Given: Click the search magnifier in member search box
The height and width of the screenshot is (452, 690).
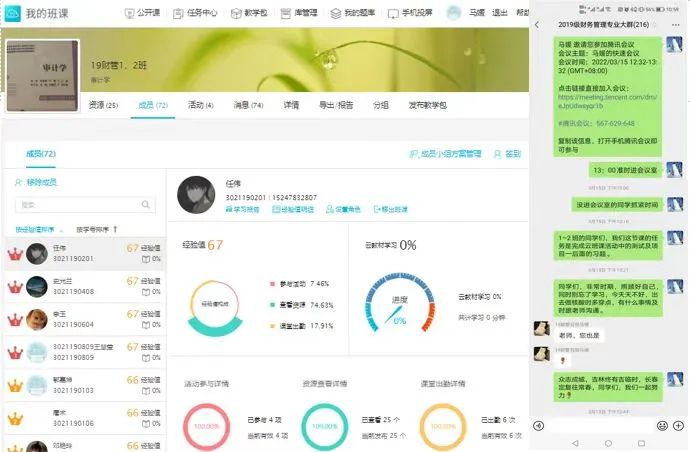Looking at the screenshot, I should [x=146, y=205].
